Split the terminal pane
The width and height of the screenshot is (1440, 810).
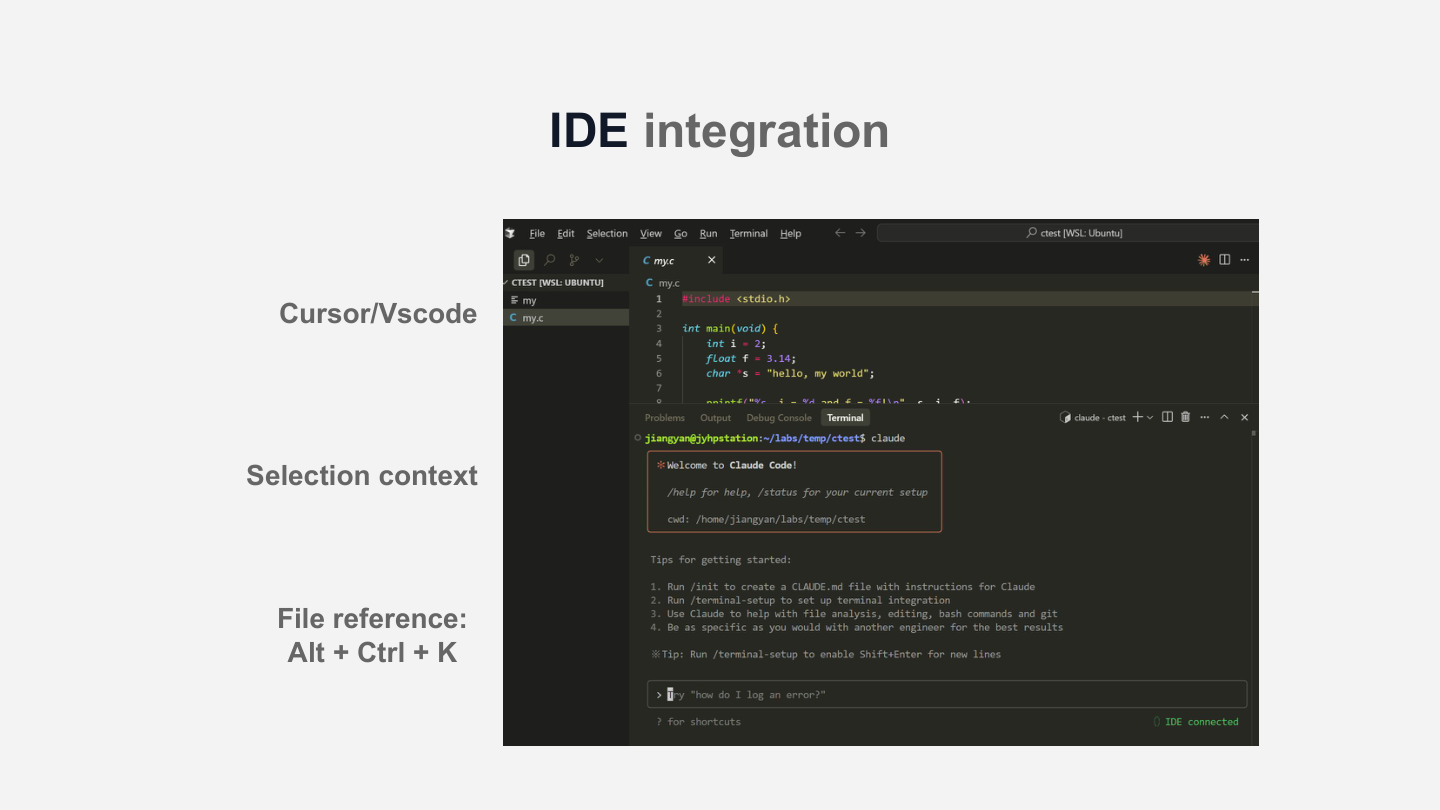click(x=1167, y=418)
